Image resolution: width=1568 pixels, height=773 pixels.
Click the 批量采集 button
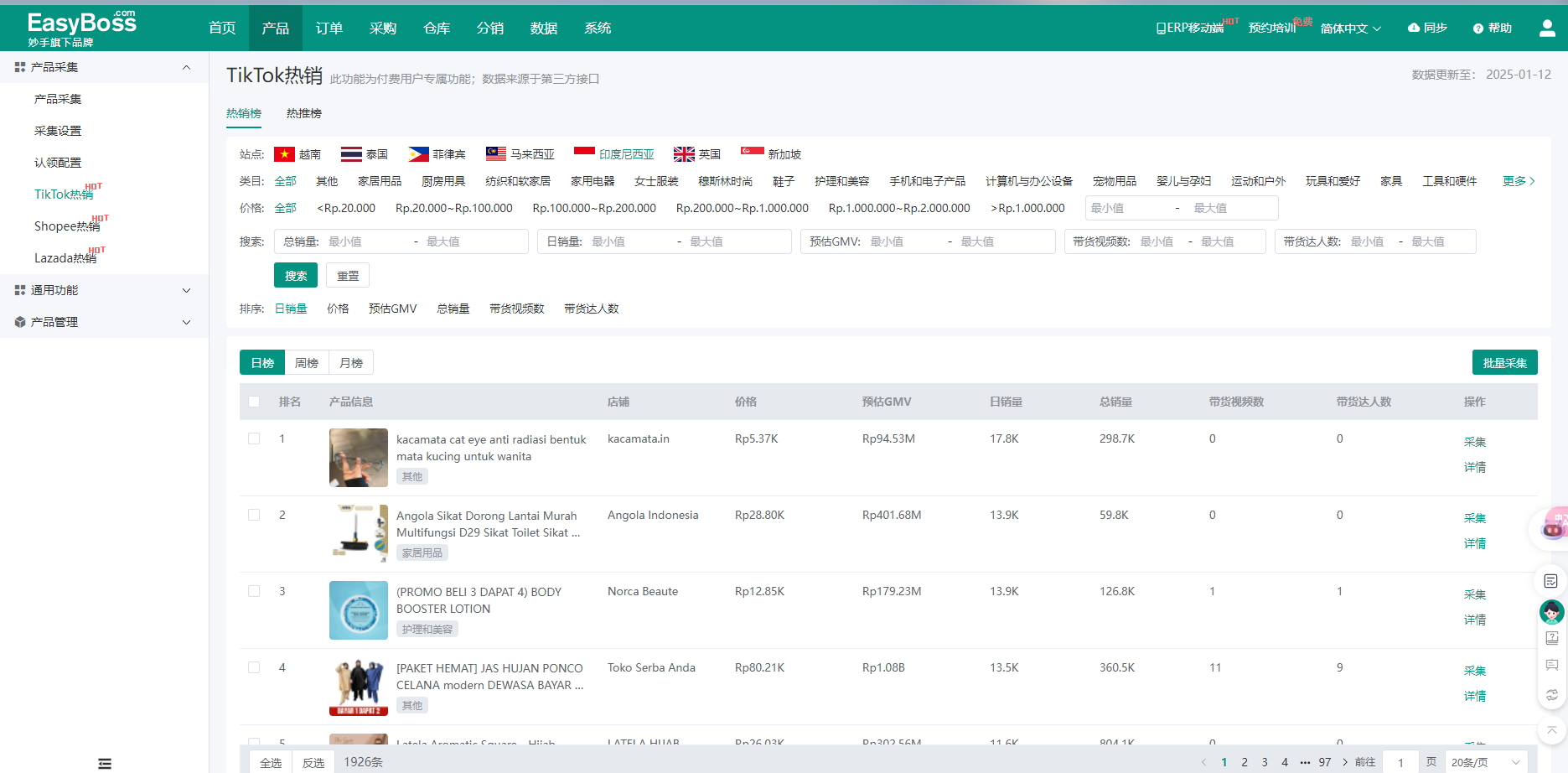point(1505,363)
